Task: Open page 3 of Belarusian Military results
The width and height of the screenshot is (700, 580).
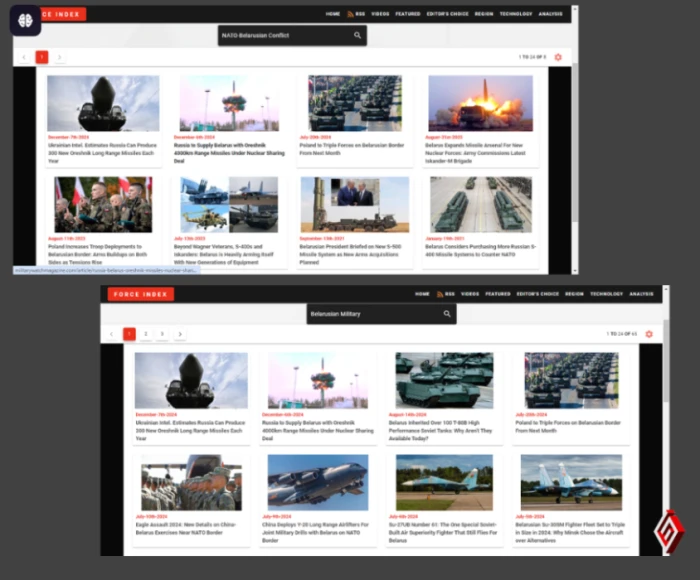Action: 163,334
